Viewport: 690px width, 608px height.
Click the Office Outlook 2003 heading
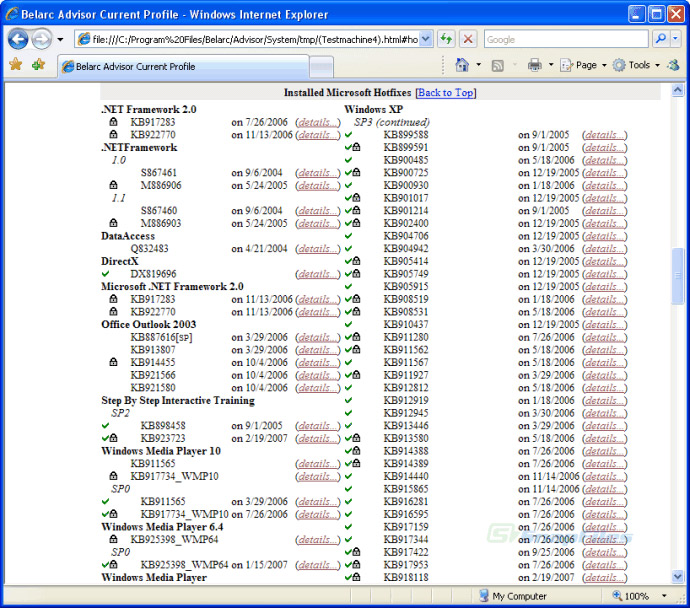(x=149, y=325)
